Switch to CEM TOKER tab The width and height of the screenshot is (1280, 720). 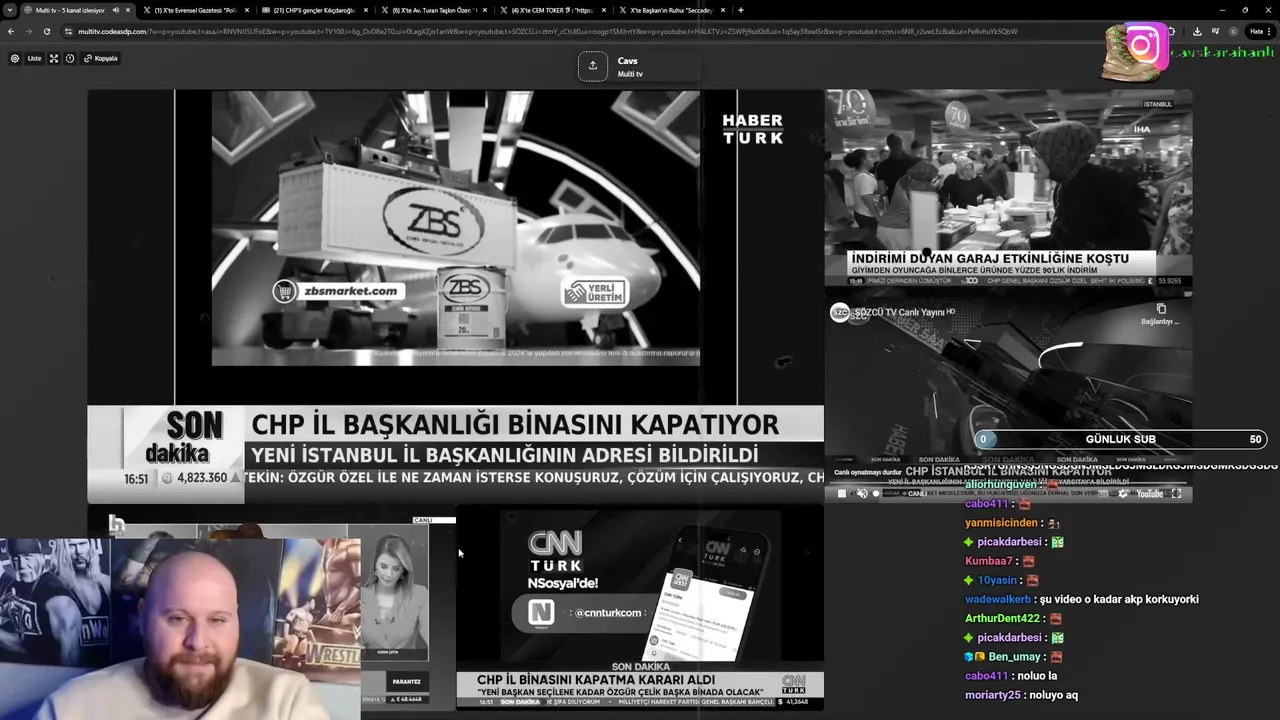552,10
